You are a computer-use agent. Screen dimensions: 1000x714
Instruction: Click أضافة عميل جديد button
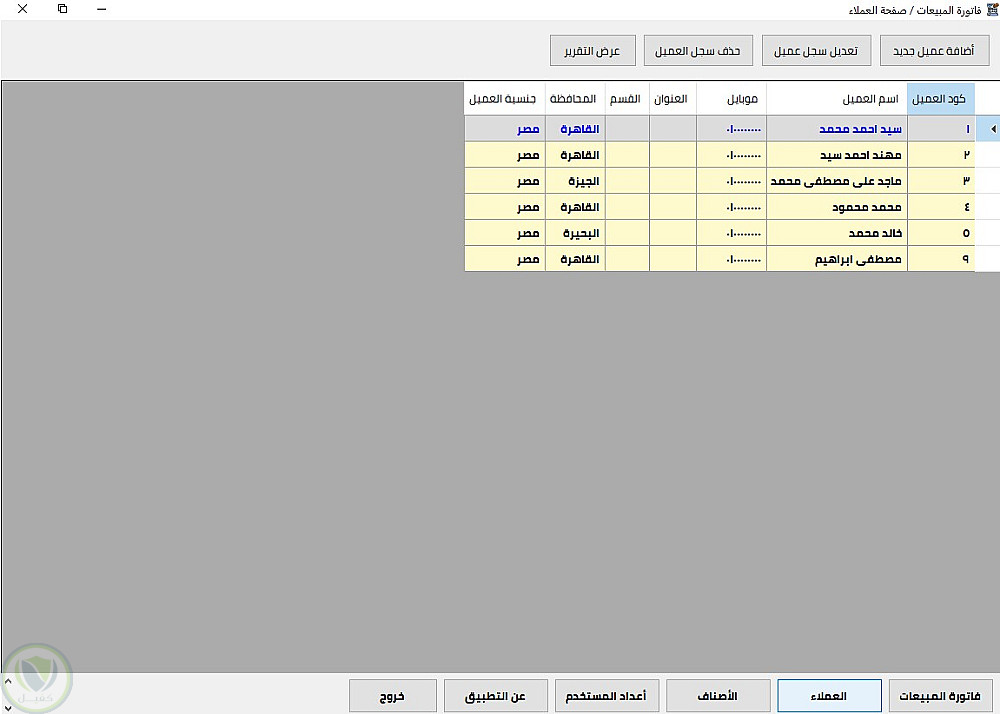pos(934,50)
